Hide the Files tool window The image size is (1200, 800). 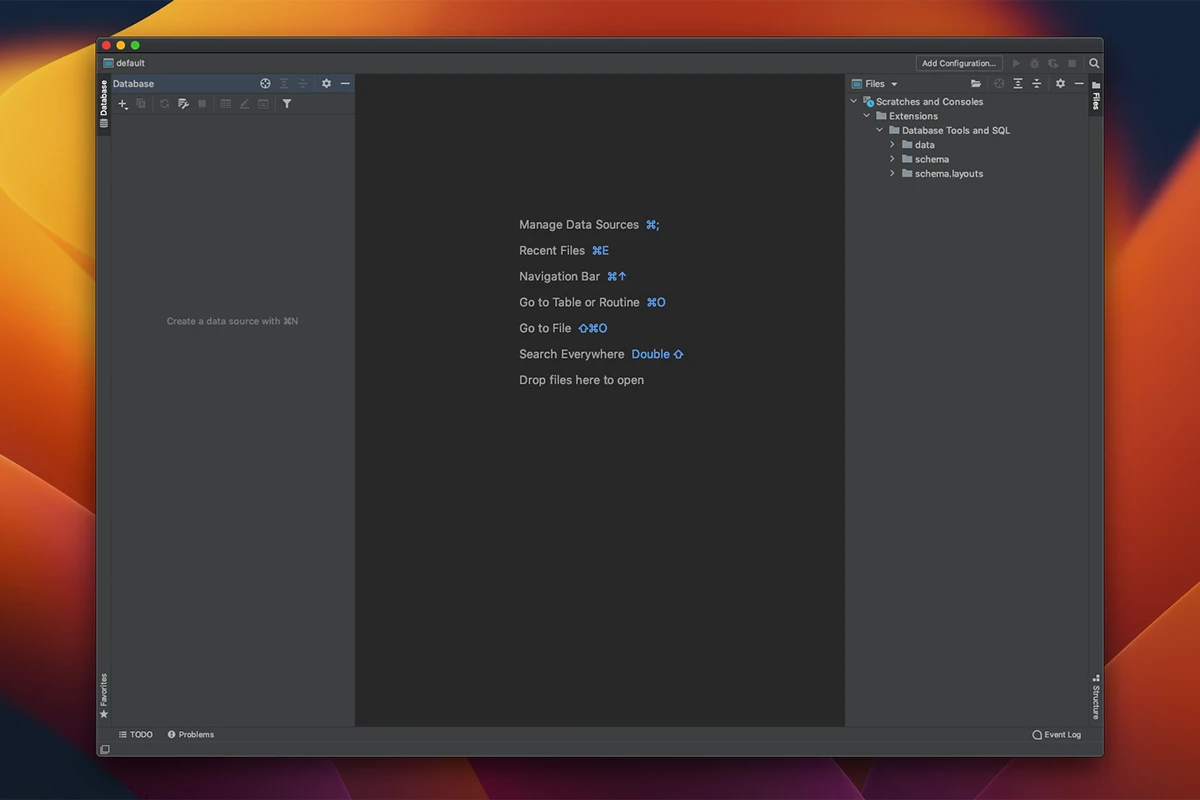1079,84
